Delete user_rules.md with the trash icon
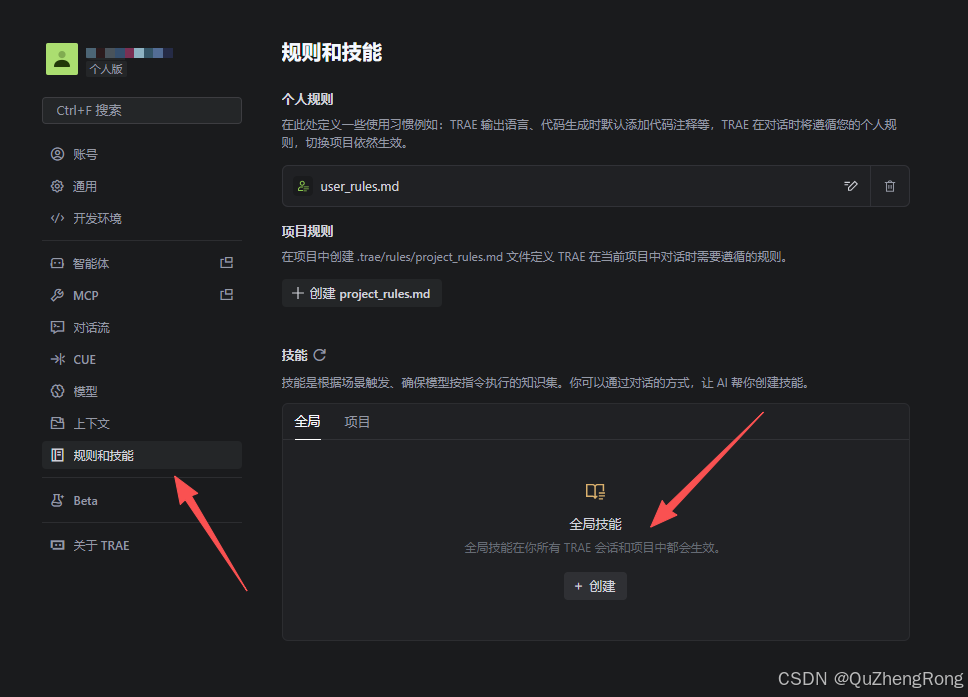 coord(890,186)
